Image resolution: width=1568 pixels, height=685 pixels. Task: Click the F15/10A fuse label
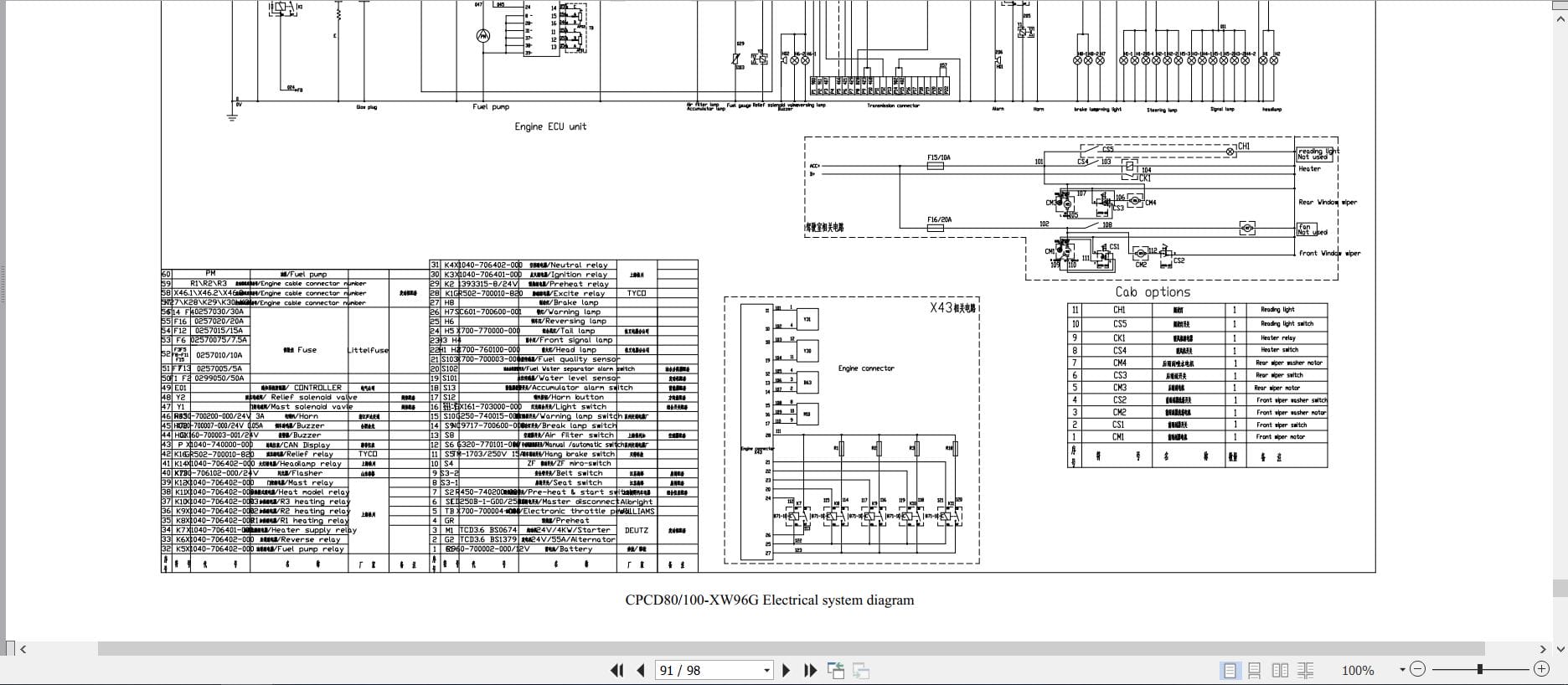click(x=939, y=157)
